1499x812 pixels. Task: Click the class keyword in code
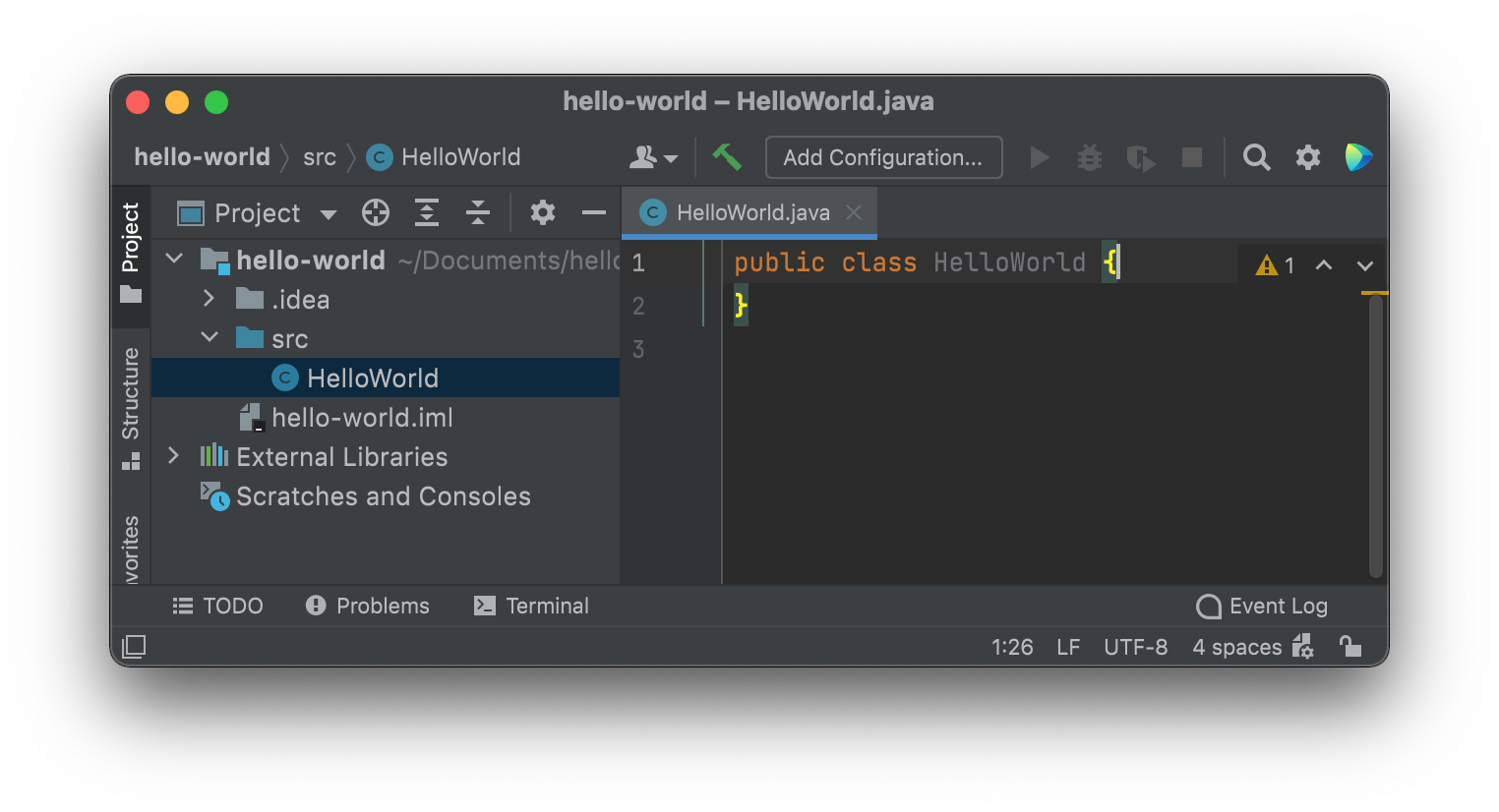point(878,262)
